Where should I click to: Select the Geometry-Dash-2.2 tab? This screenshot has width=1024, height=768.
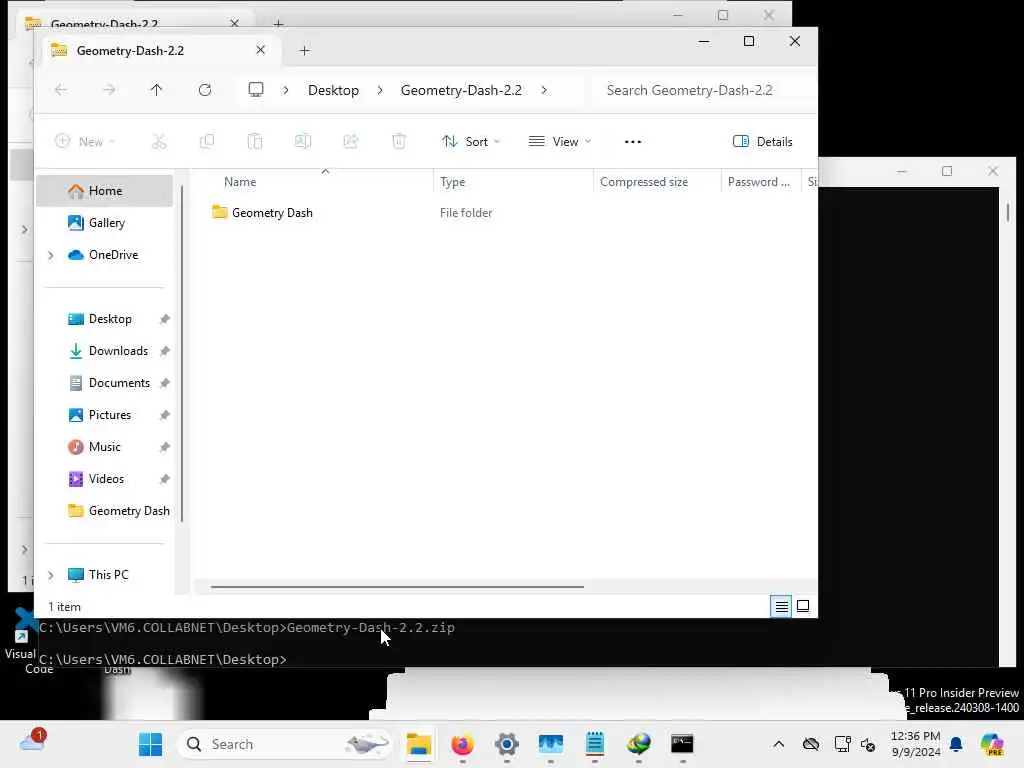160,50
